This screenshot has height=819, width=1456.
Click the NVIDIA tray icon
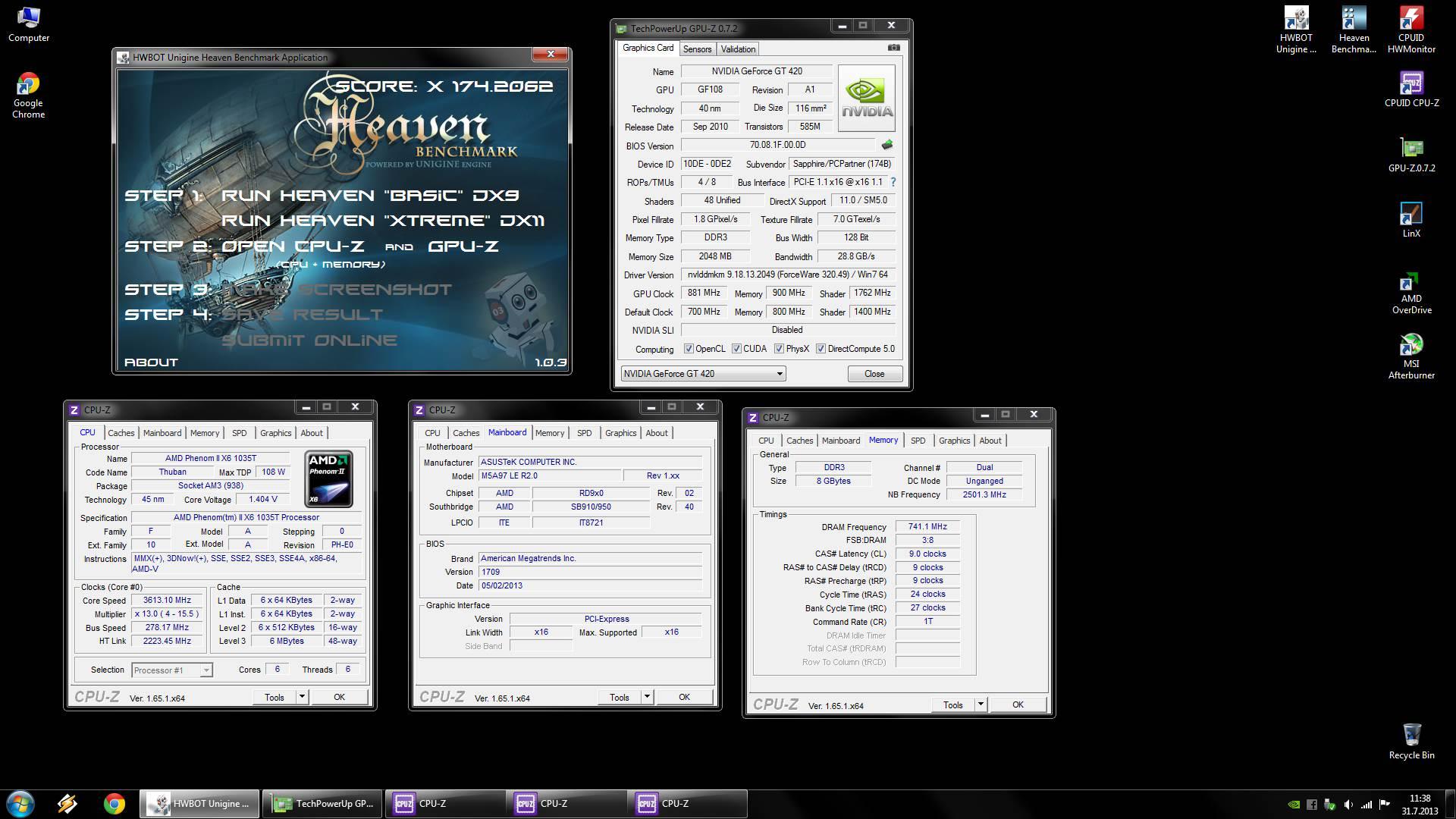point(1294,805)
